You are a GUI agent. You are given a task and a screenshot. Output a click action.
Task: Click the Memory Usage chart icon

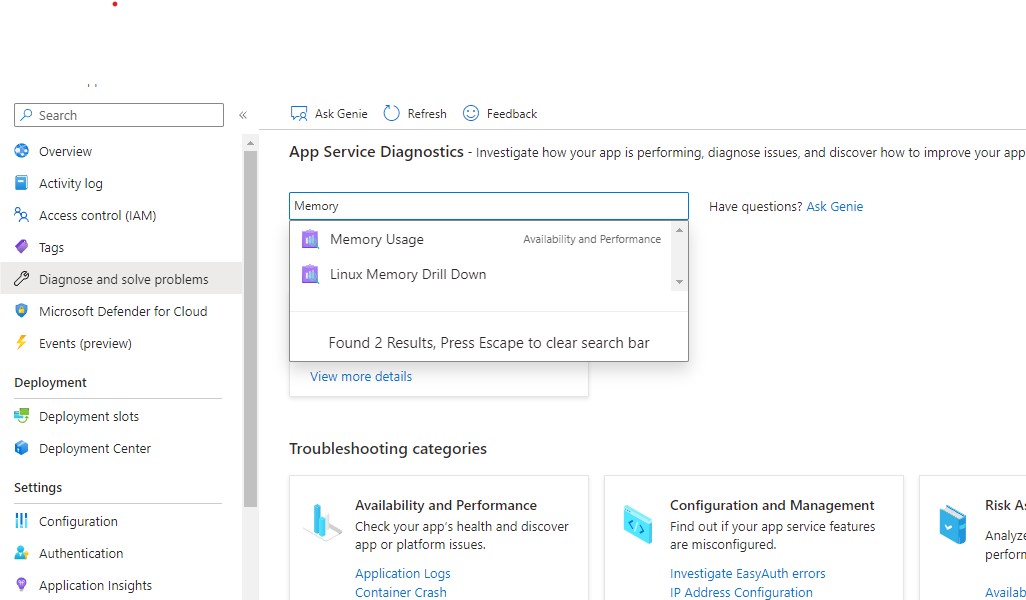[310, 239]
